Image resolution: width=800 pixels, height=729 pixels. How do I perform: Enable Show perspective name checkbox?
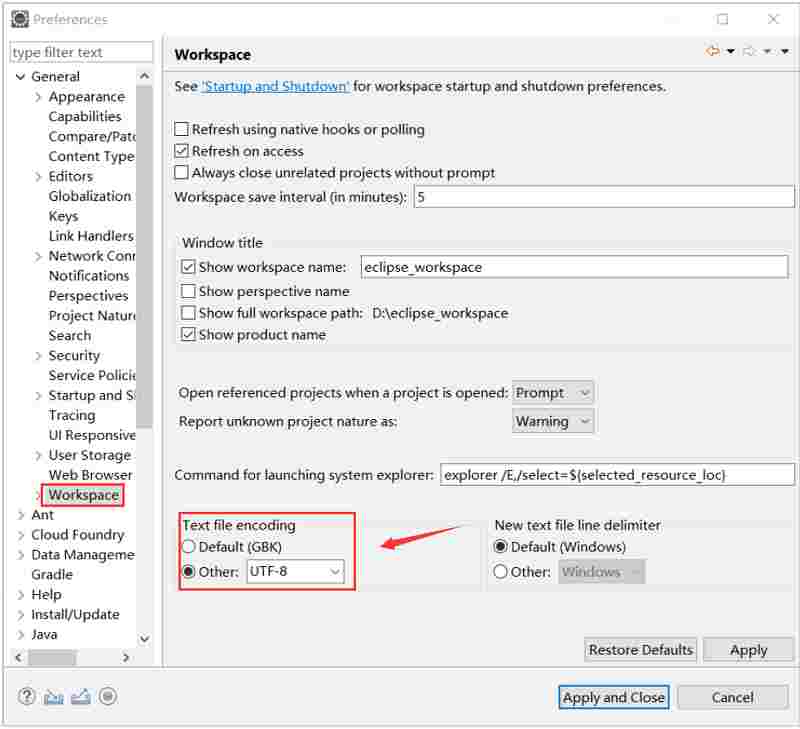pyautogui.click(x=188, y=291)
